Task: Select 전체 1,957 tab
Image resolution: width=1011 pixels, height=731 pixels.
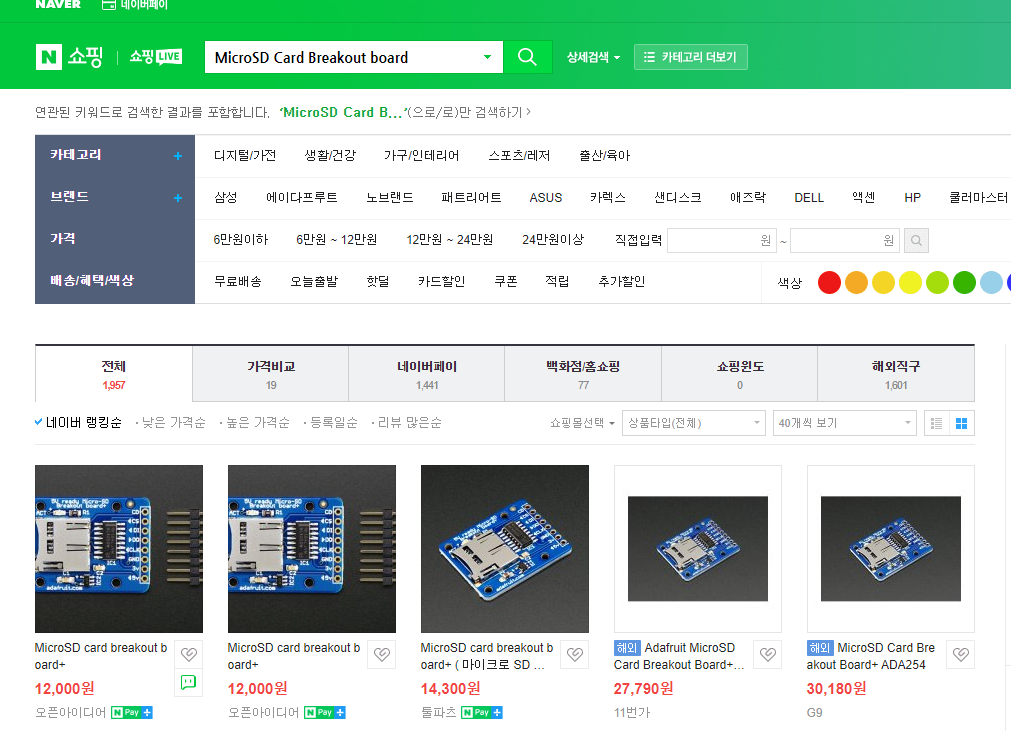Action: point(113,374)
